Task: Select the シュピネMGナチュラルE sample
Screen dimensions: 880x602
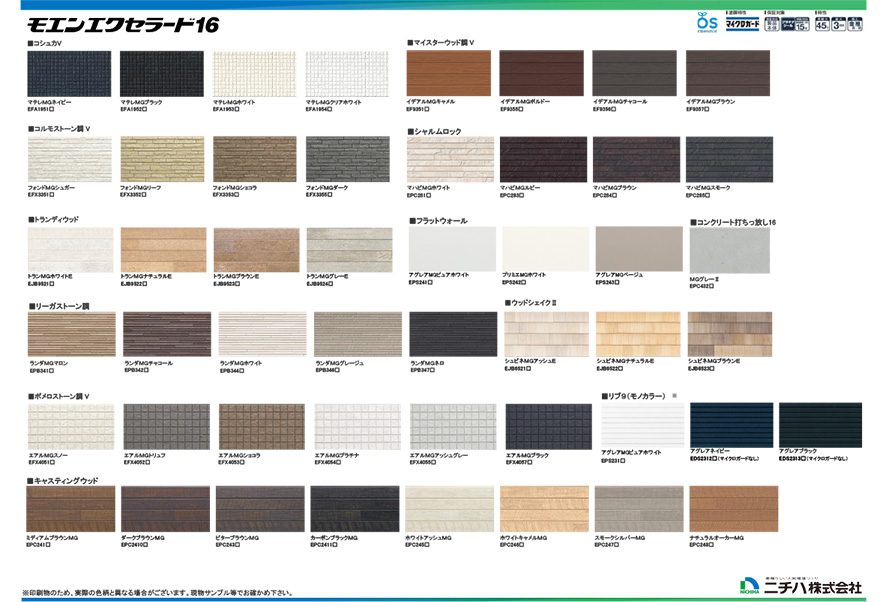Action: (638, 334)
